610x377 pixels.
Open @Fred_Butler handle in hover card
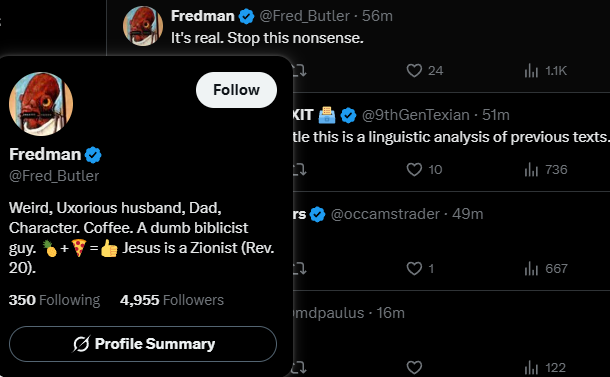tap(54, 176)
